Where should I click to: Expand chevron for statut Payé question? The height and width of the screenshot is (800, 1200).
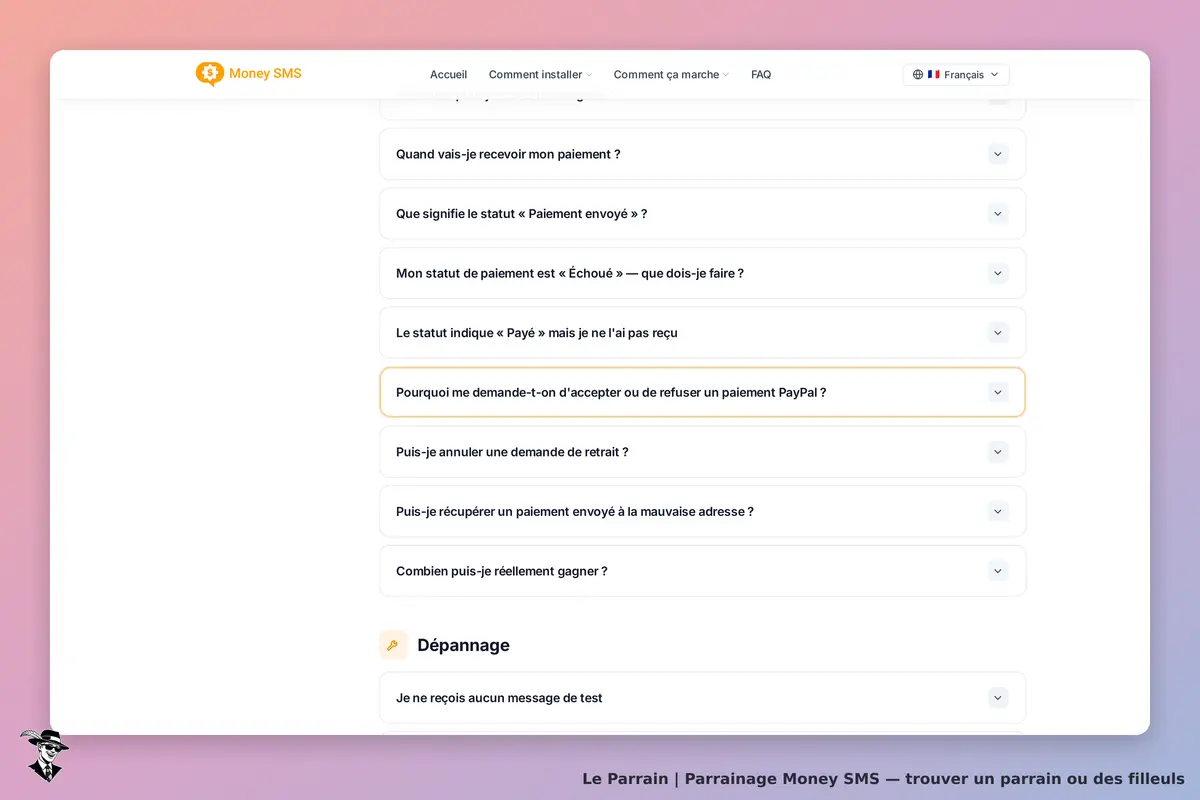click(998, 333)
